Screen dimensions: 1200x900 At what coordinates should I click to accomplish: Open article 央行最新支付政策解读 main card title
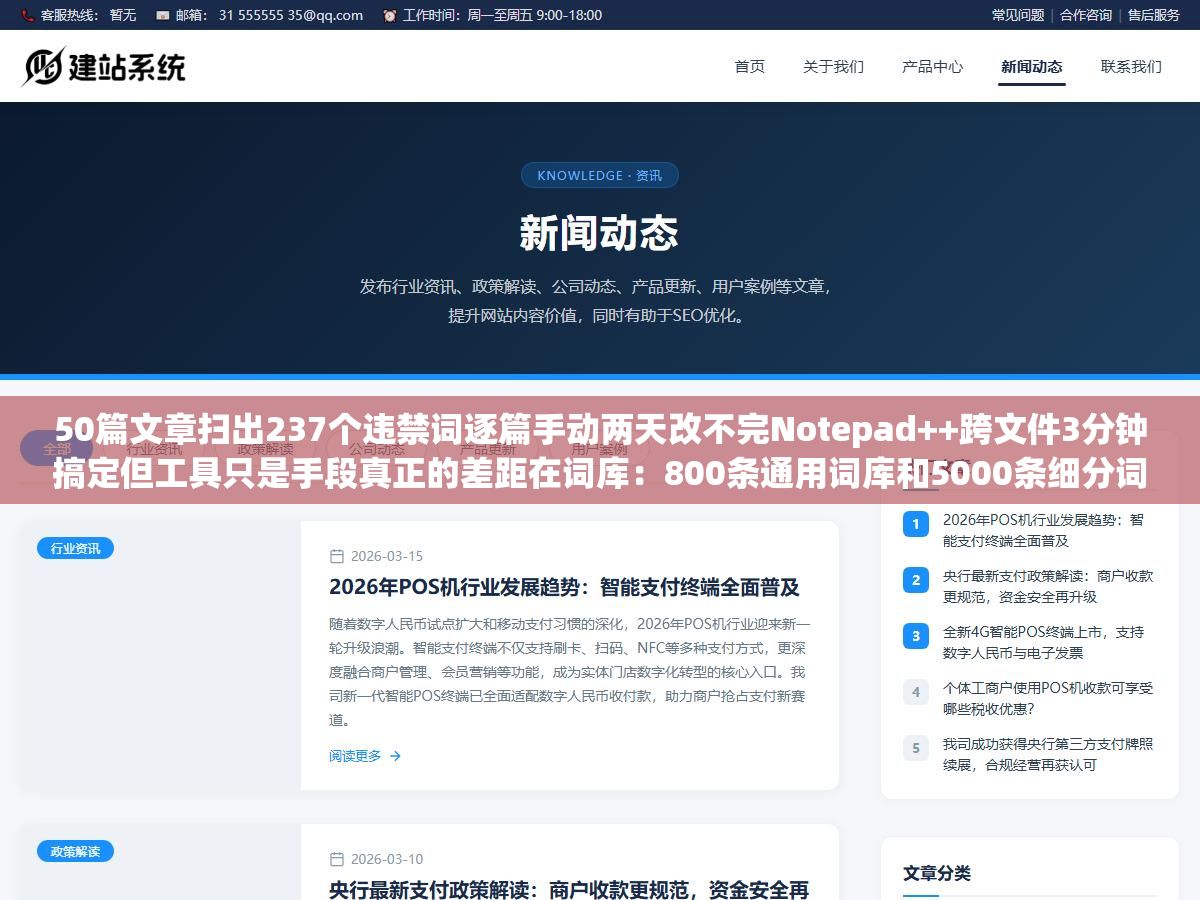pos(569,889)
